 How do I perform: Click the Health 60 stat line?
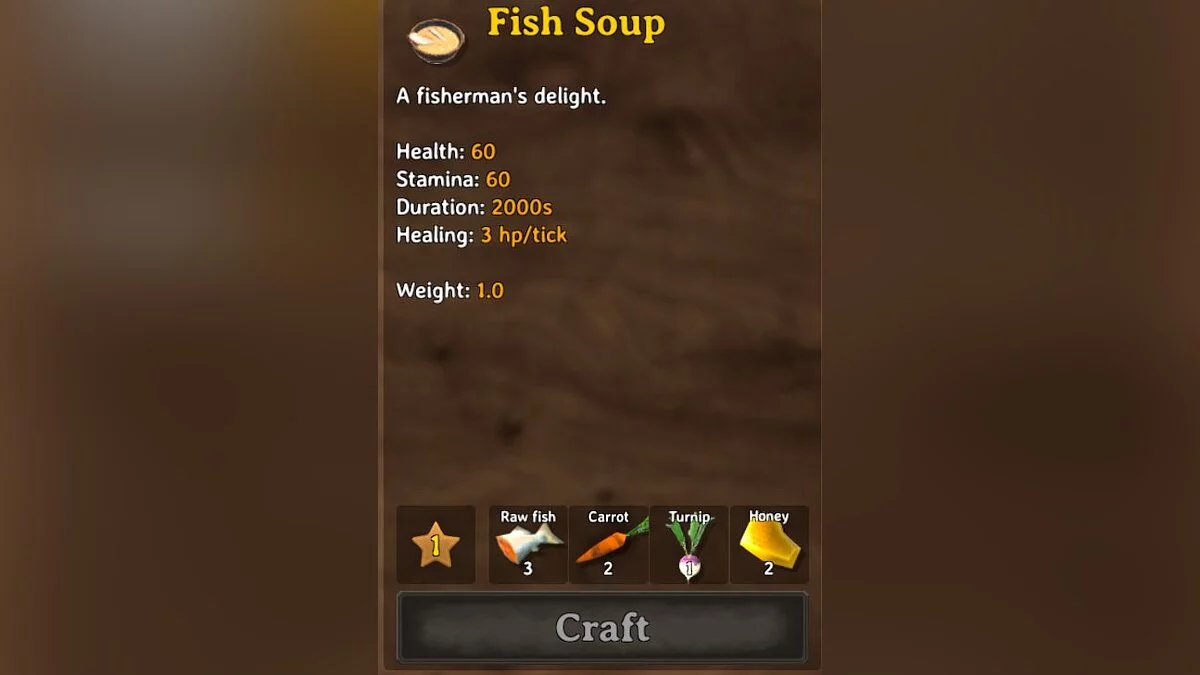[x=446, y=152]
